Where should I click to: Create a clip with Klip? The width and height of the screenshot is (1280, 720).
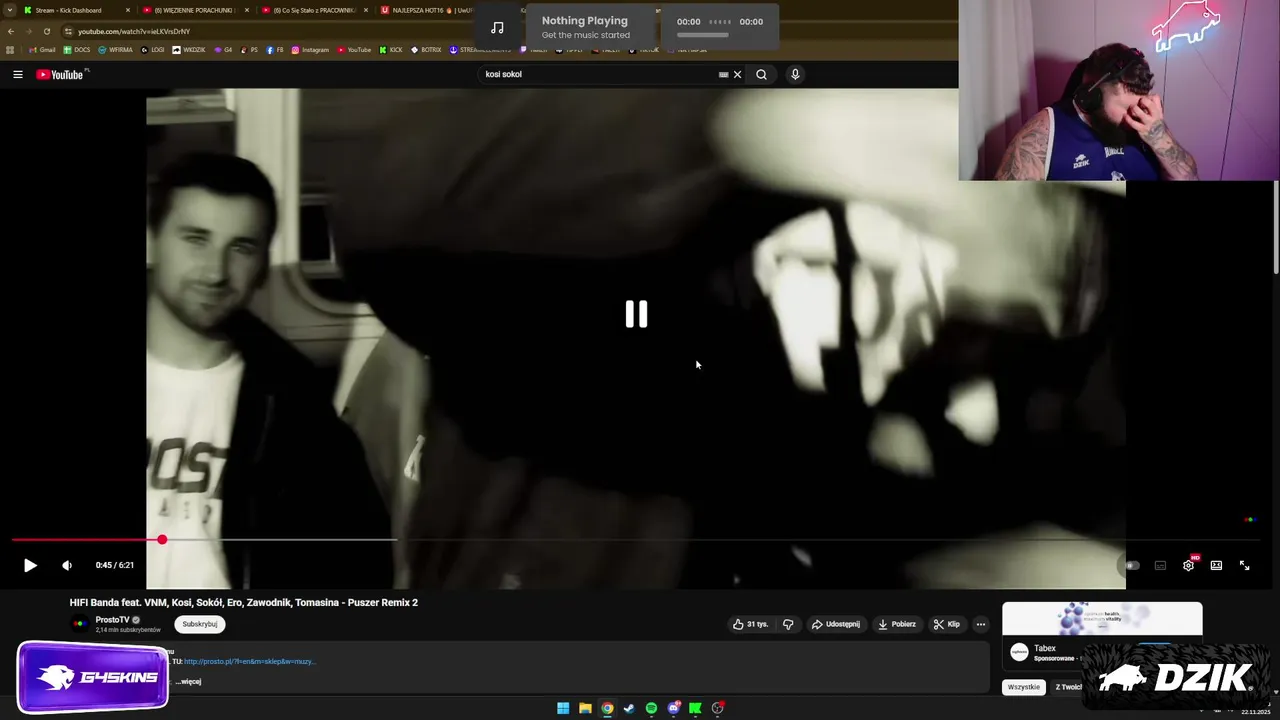(946, 624)
